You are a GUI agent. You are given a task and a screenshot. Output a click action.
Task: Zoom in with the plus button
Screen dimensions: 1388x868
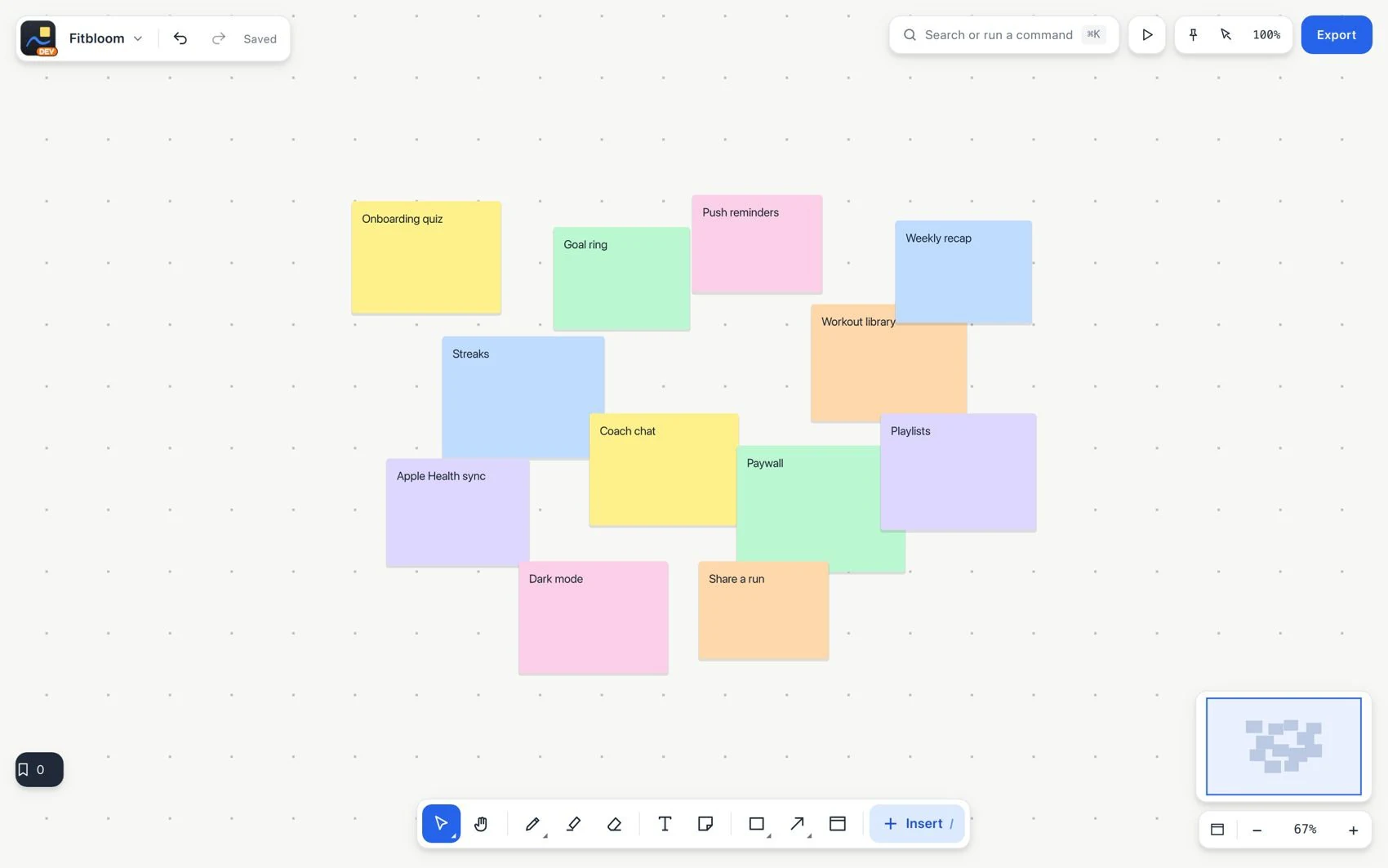1353,830
